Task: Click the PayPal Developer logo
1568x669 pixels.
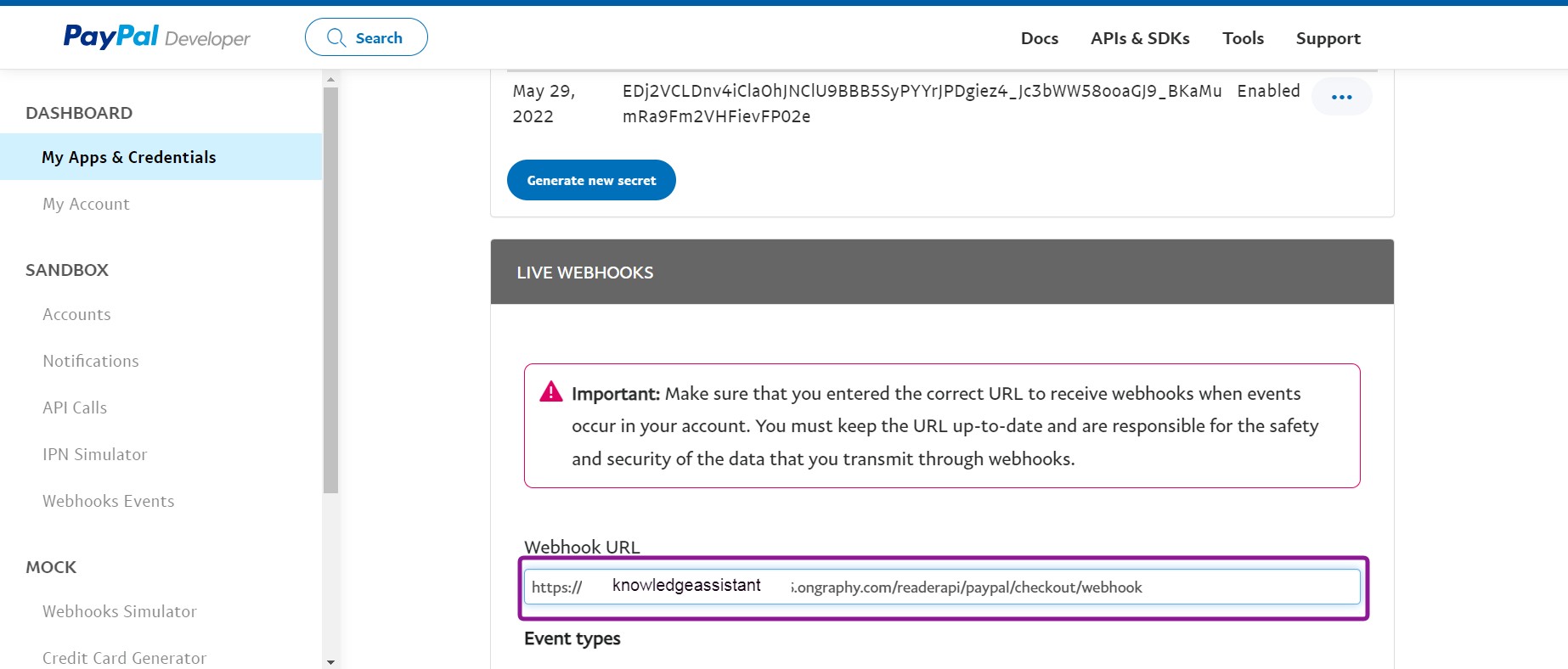Action: (157, 37)
